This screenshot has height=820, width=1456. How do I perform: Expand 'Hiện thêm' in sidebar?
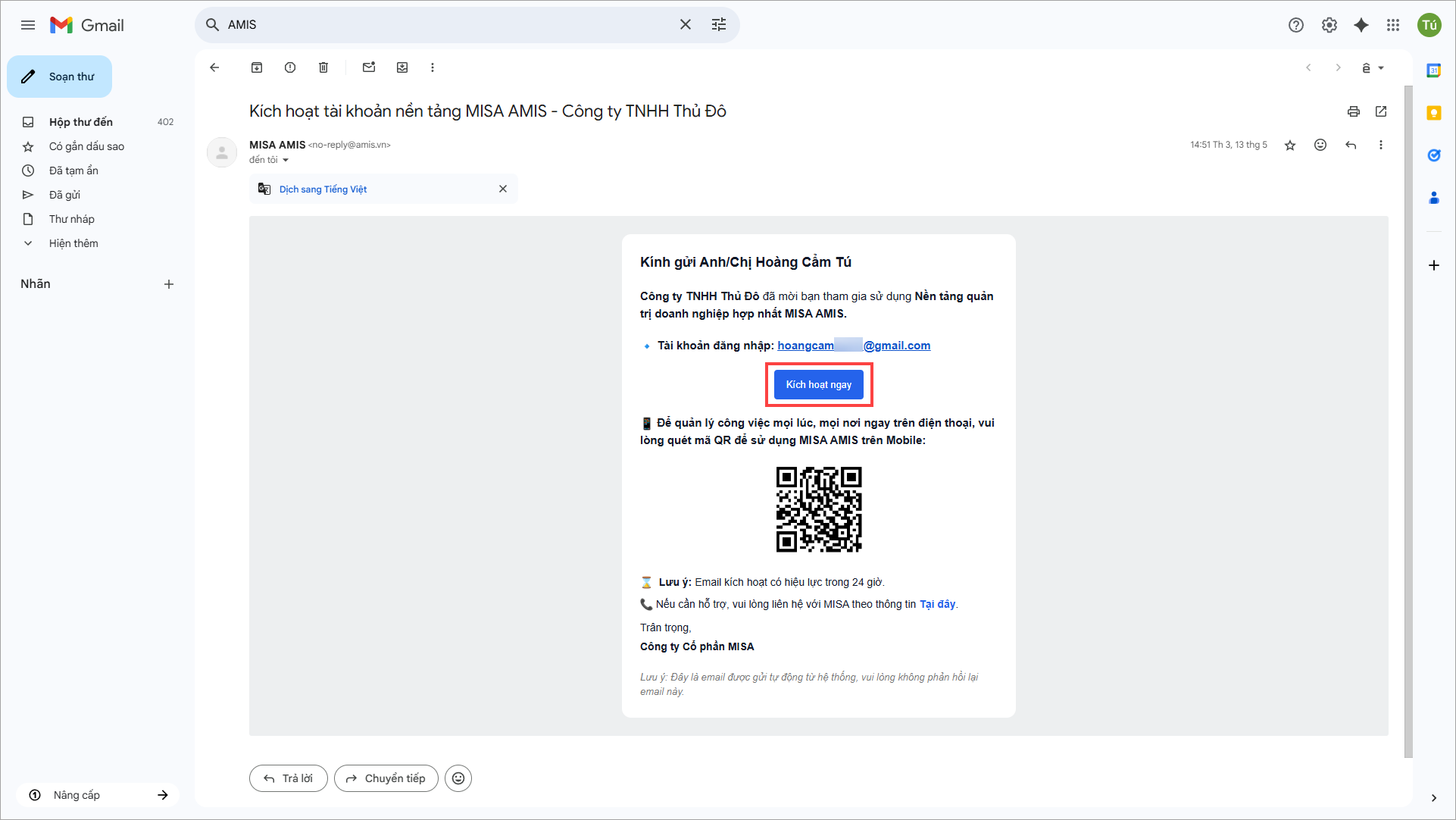[x=73, y=243]
